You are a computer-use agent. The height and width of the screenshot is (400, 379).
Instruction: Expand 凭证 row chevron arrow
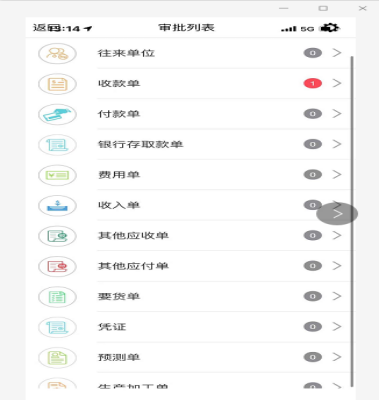point(337,326)
